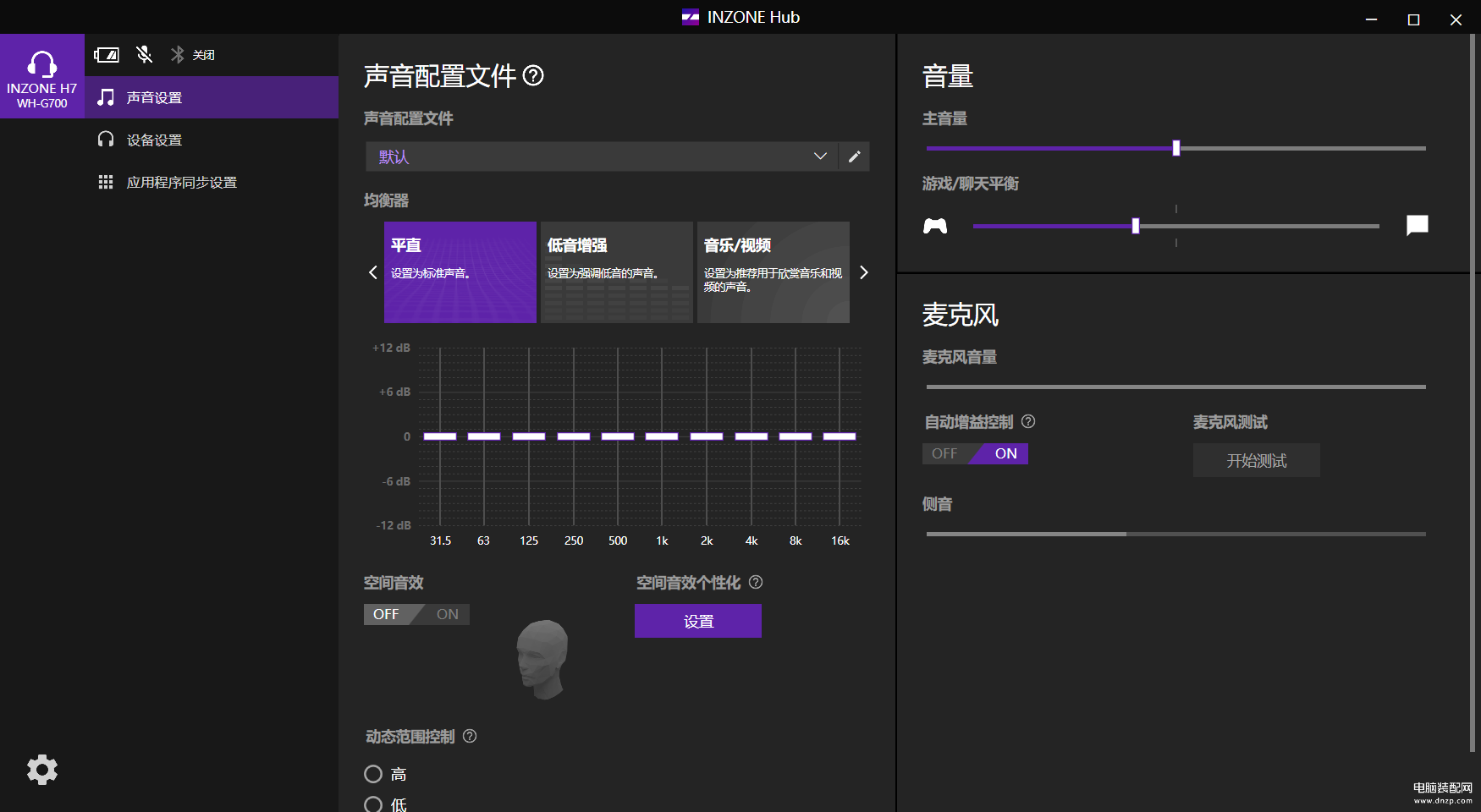The height and width of the screenshot is (812, 1481).
Task: Click the 250 Hz equalizer band handle
Action: click(574, 436)
